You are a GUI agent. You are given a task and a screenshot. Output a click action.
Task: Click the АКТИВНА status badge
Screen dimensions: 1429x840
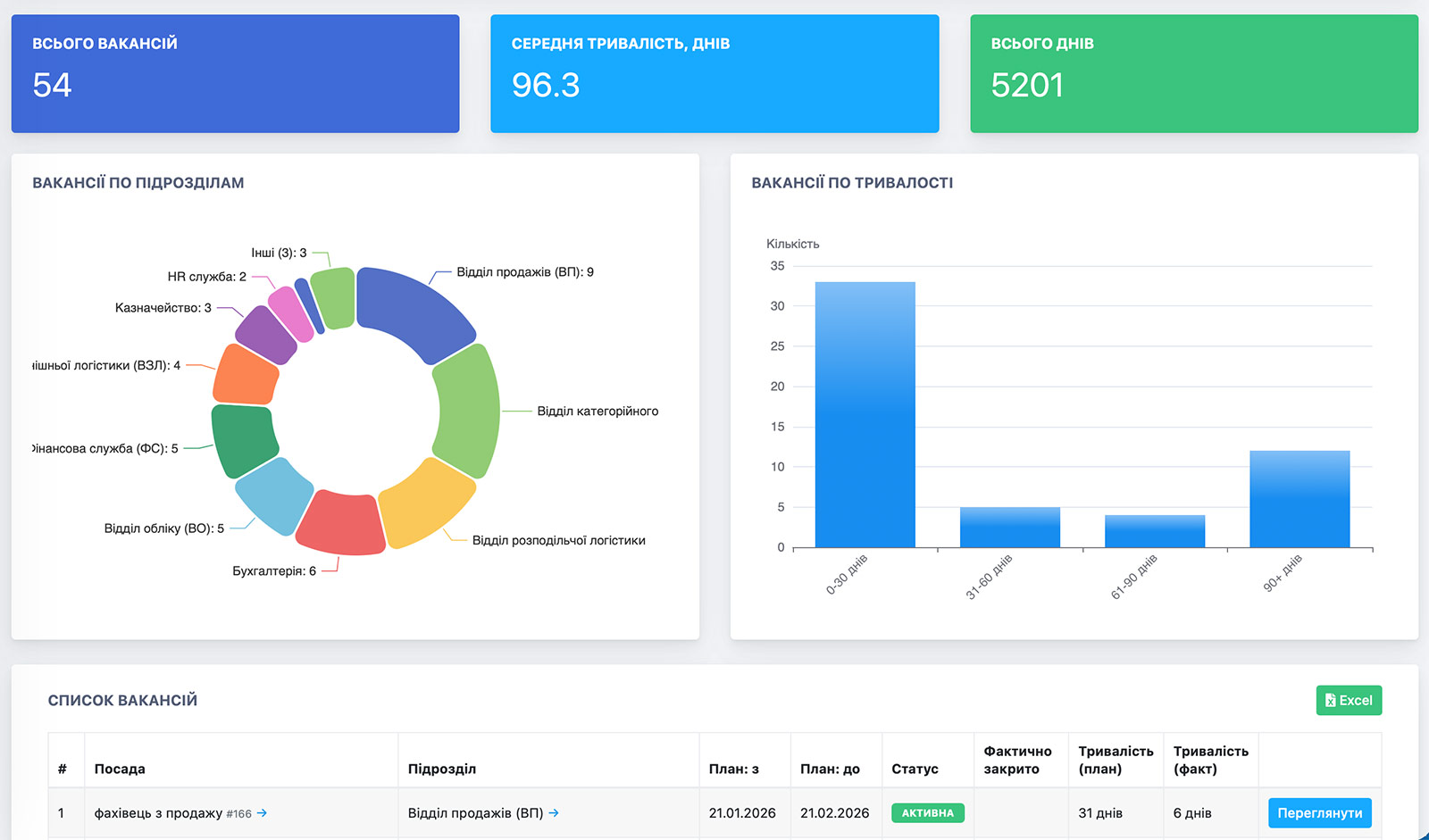pos(927,813)
